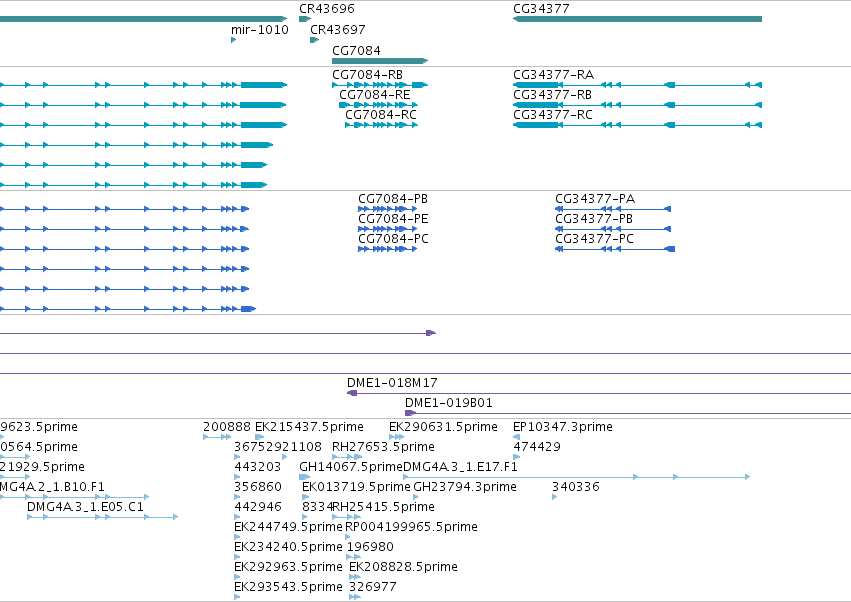Screen dimensions: 851x602
Task: Select CG34377-PA protein feature
Action: pyautogui.click(x=613, y=209)
